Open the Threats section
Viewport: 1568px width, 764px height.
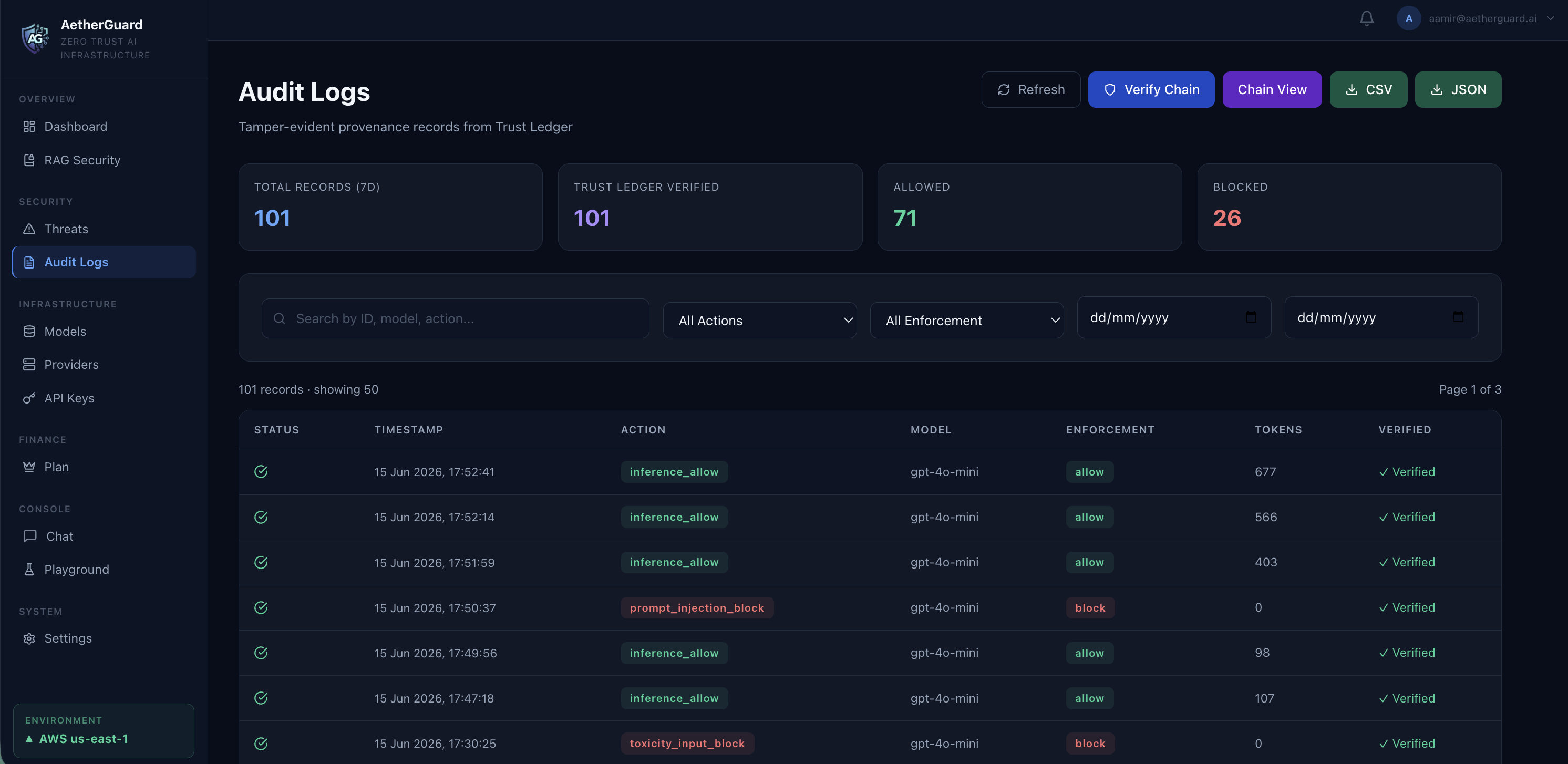pos(104,229)
